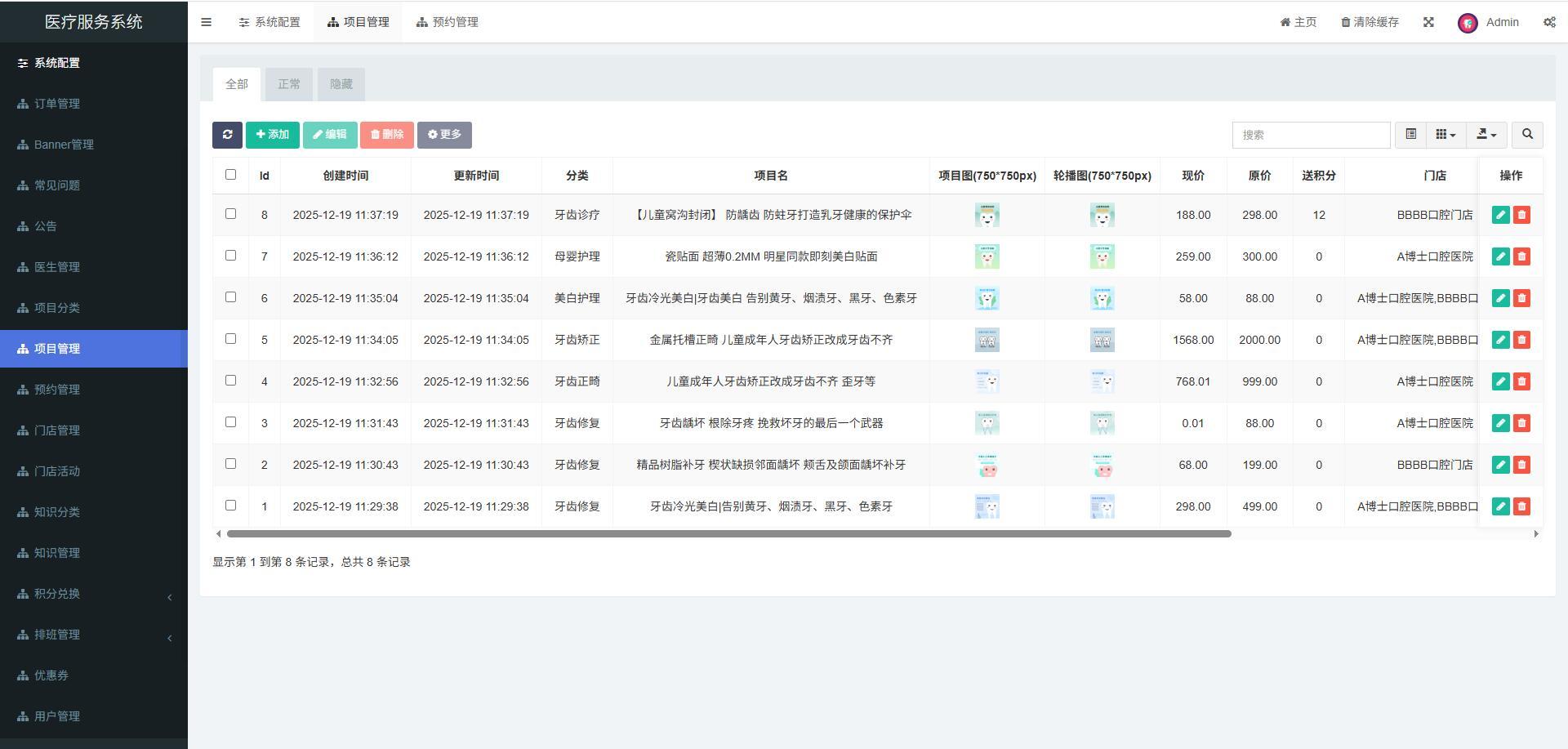Click the 搜索 input field

[x=1311, y=135]
